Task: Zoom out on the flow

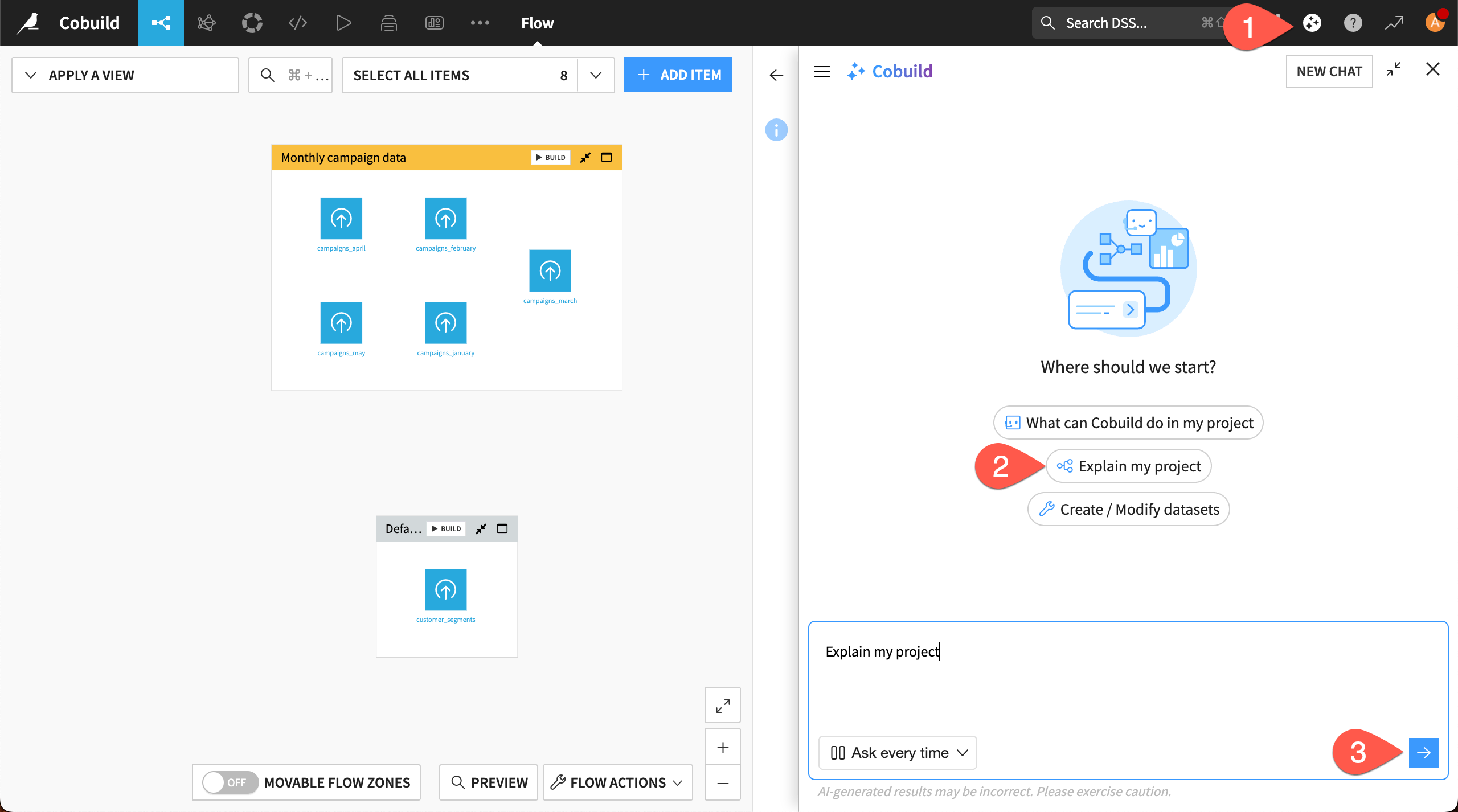Action: (x=723, y=783)
